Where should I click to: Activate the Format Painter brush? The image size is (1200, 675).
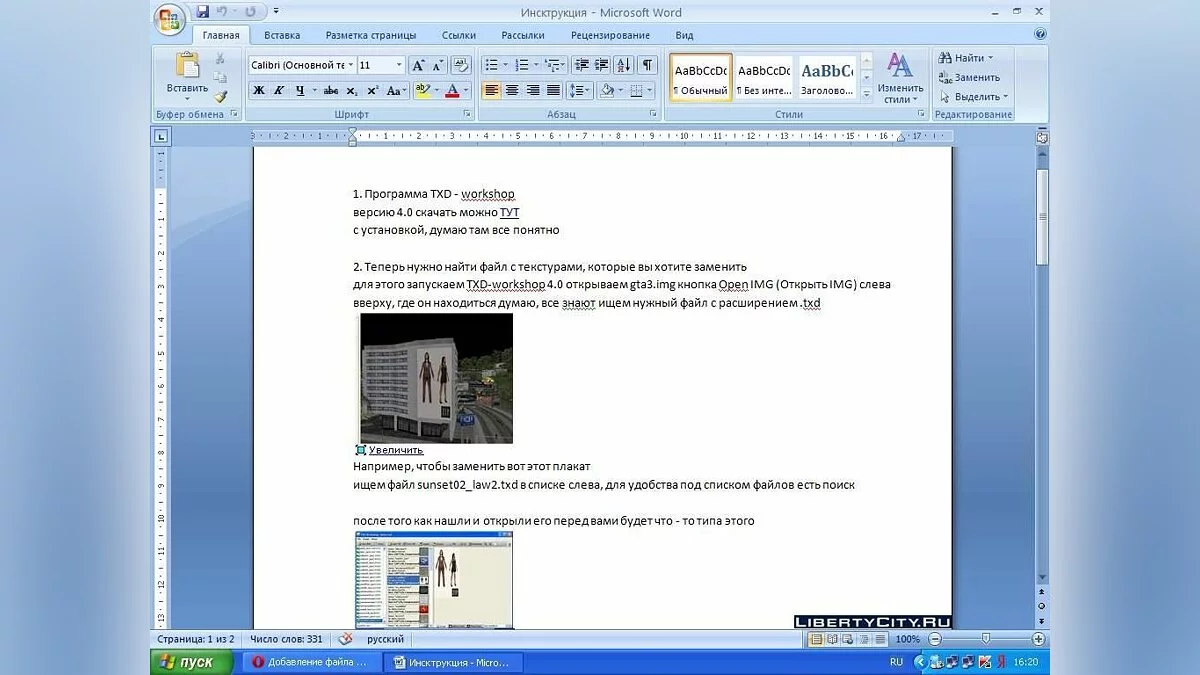[220, 96]
